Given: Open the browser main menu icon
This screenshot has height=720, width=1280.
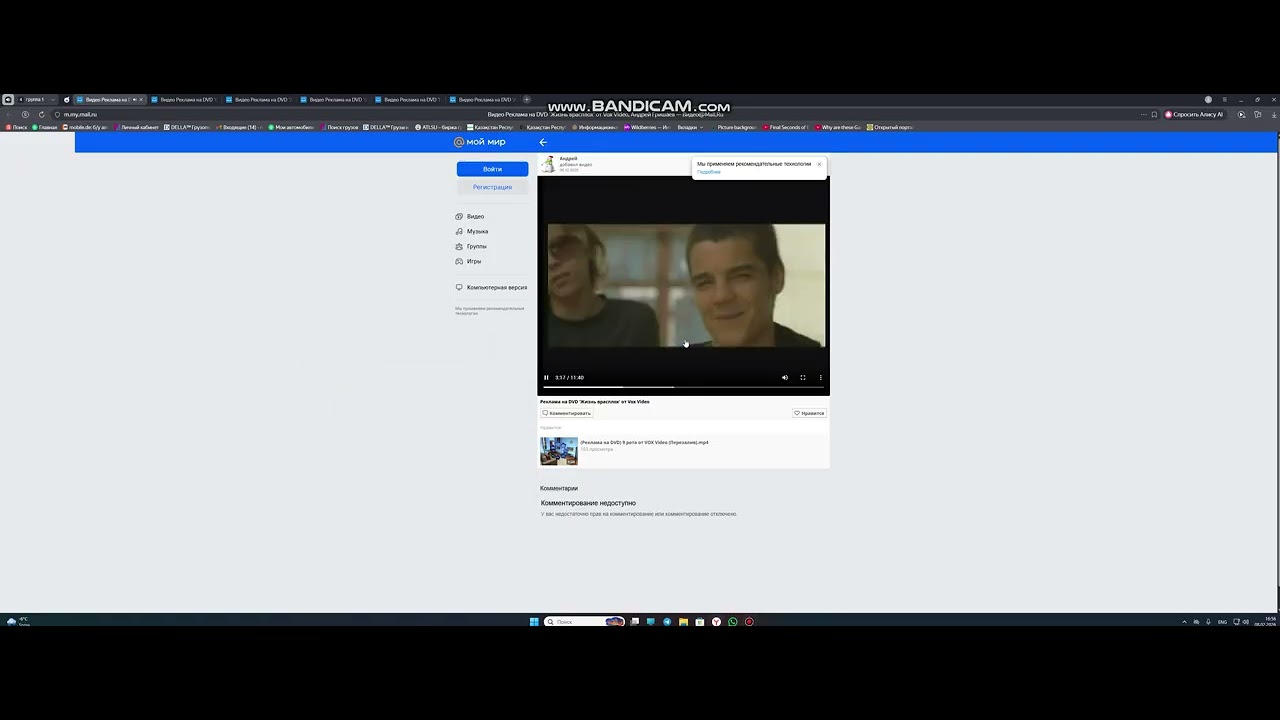Looking at the screenshot, I should [x=1224, y=99].
